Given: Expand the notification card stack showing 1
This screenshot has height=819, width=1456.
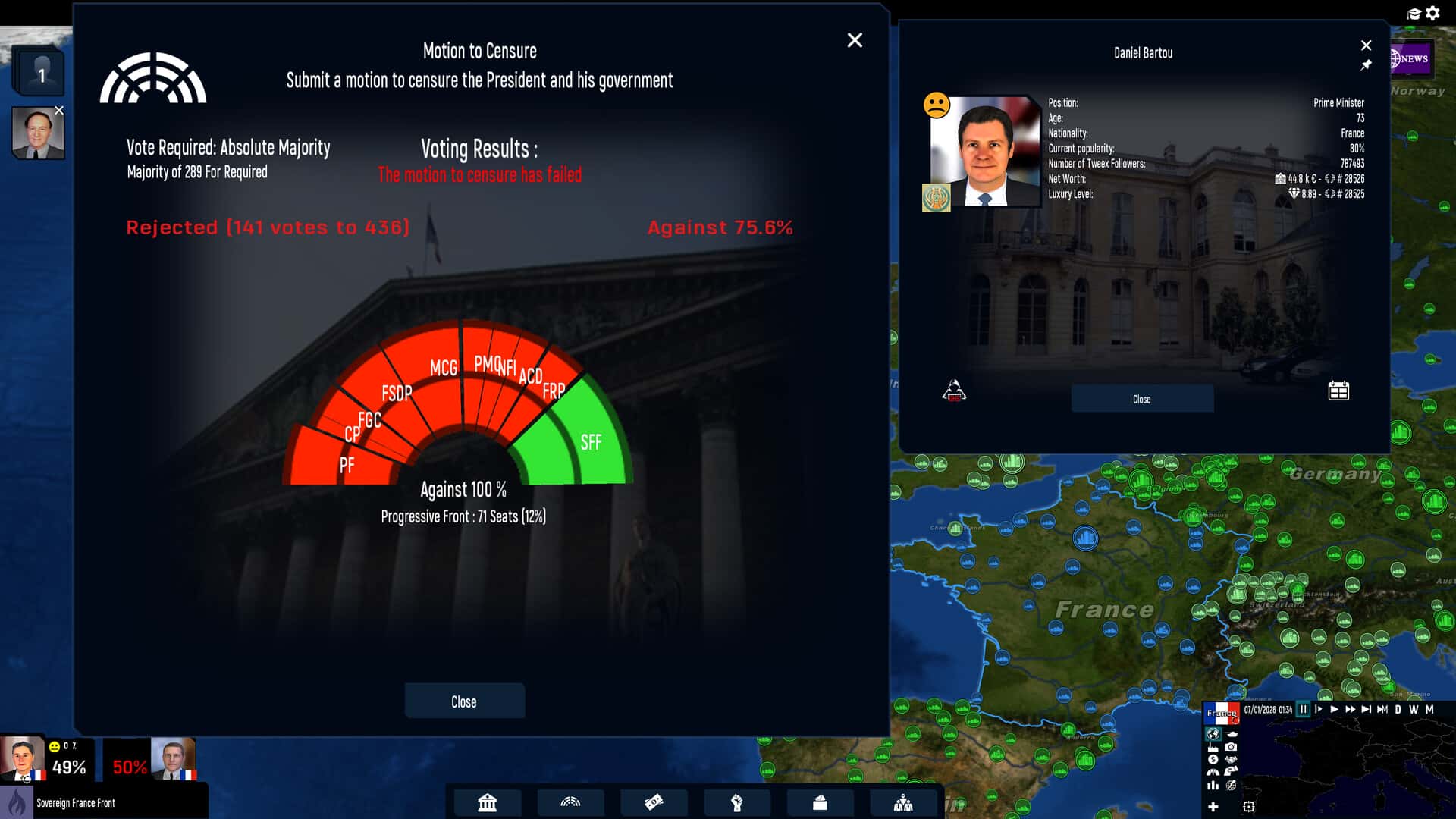Looking at the screenshot, I should click(x=39, y=72).
